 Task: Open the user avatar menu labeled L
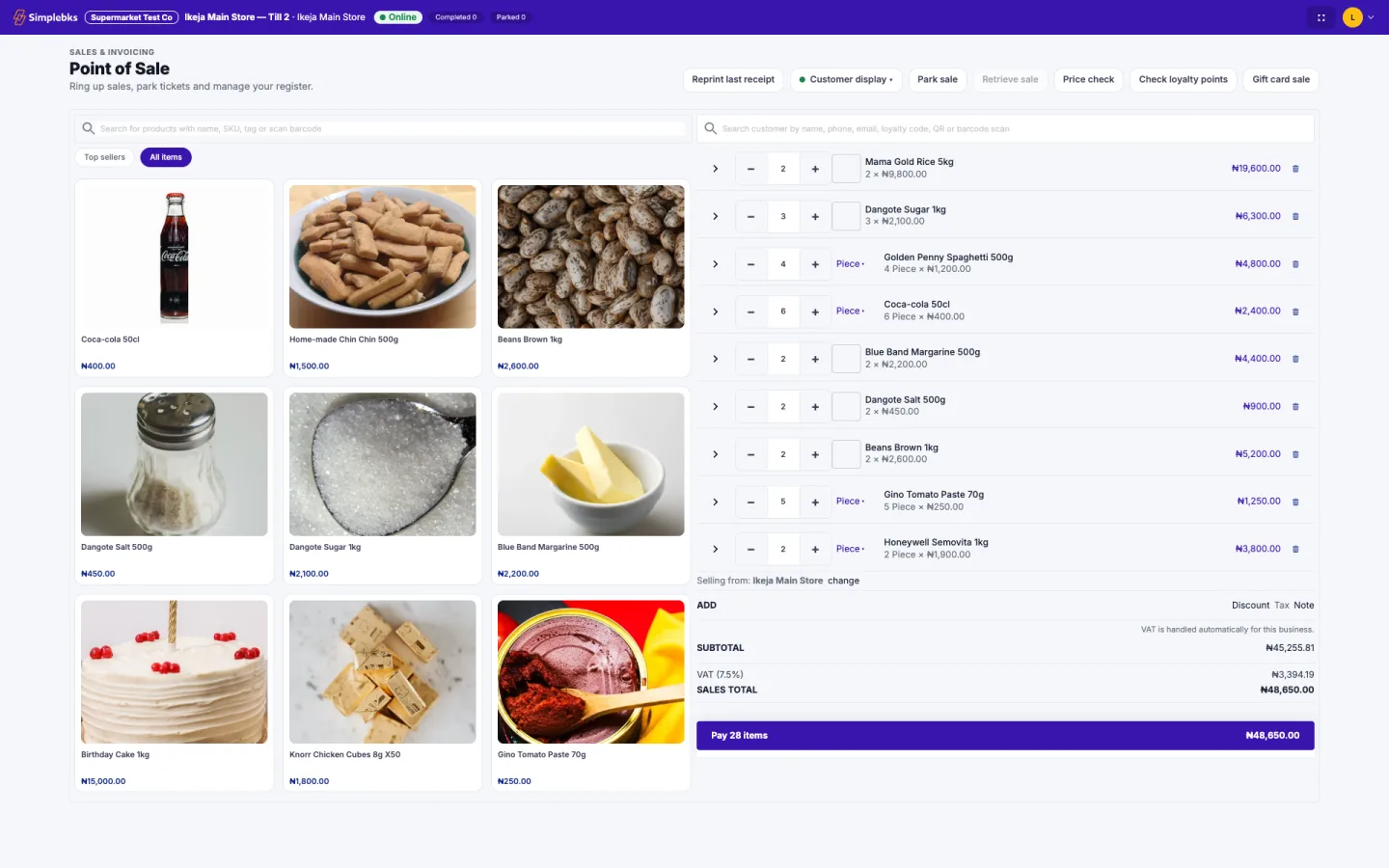click(x=1358, y=17)
